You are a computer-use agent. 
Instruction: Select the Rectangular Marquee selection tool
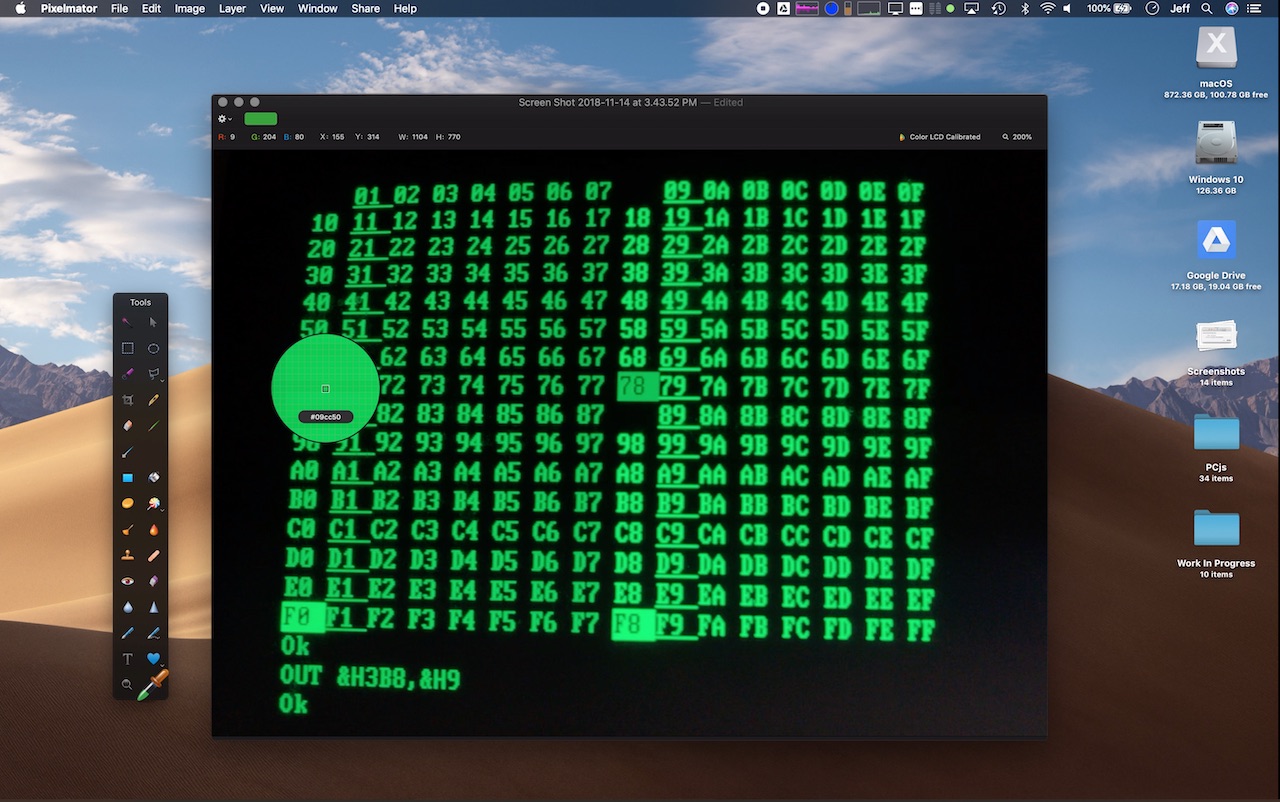pos(127,348)
